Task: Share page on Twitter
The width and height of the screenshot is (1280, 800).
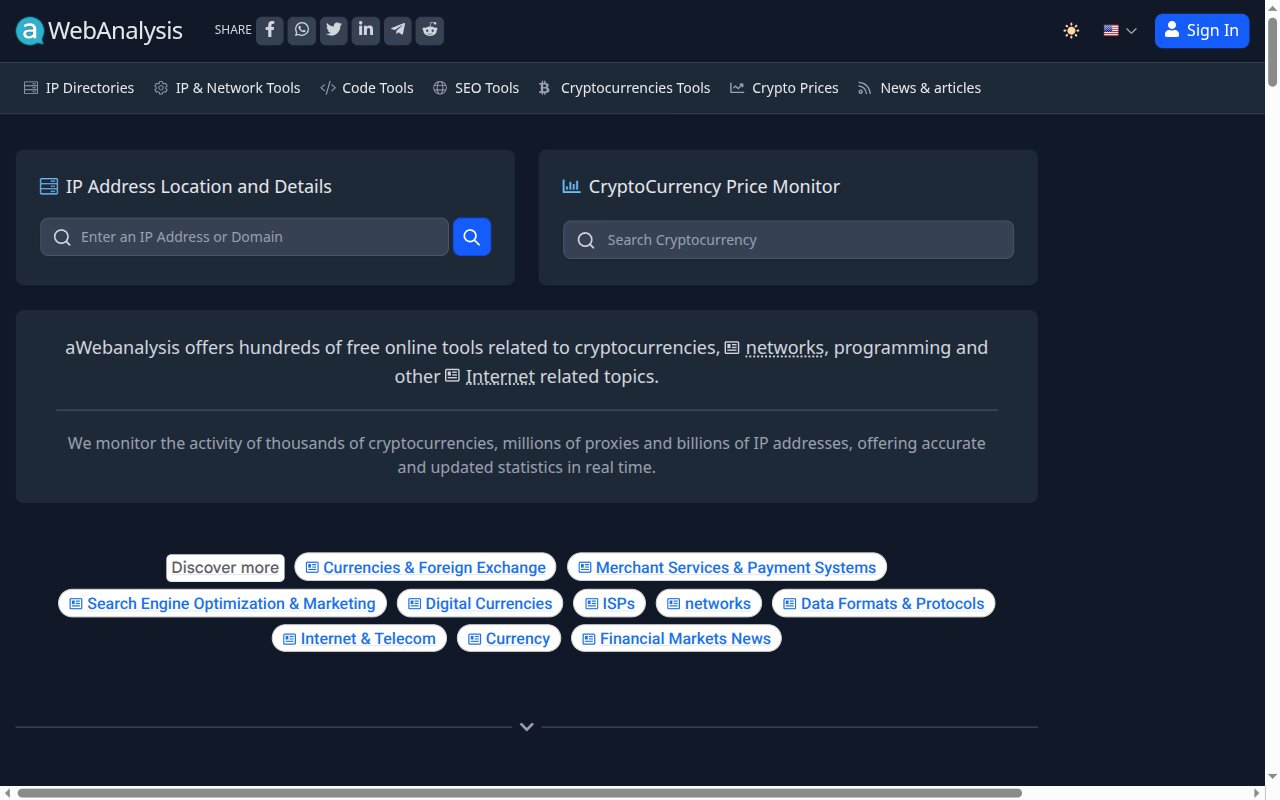Action: coord(334,30)
